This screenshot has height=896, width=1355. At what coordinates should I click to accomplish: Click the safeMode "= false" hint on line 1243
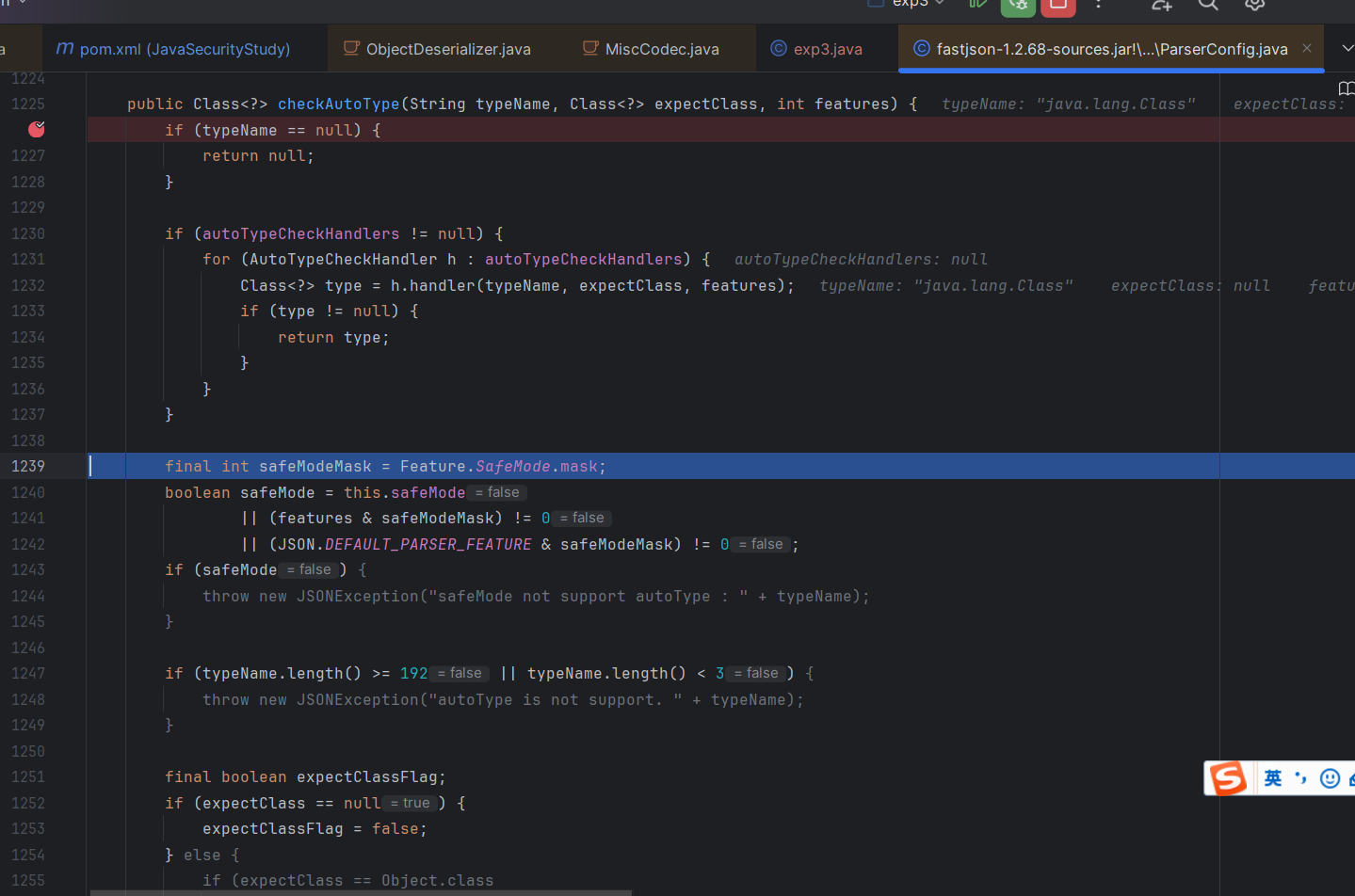coord(309,569)
